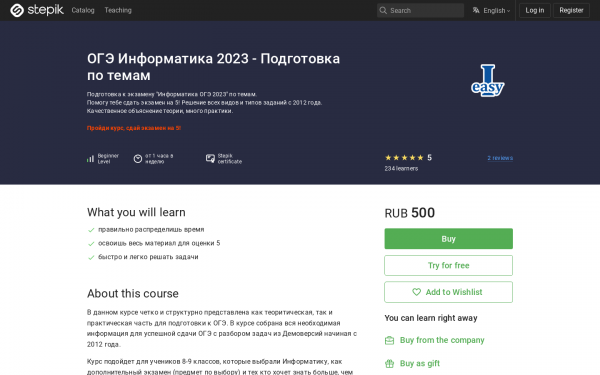
Task: Open the Stepik logo home link
Action: (x=37, y=10)
